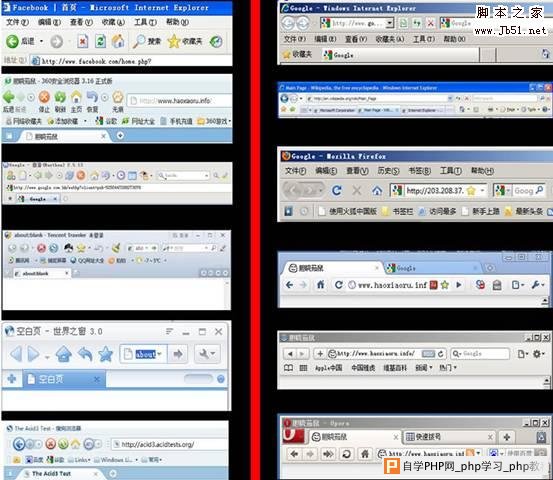The height and width of the screenshot is (480, 553).
Task: Open 历史 menu in Mozilla Firefox
Action: (388, 171)
